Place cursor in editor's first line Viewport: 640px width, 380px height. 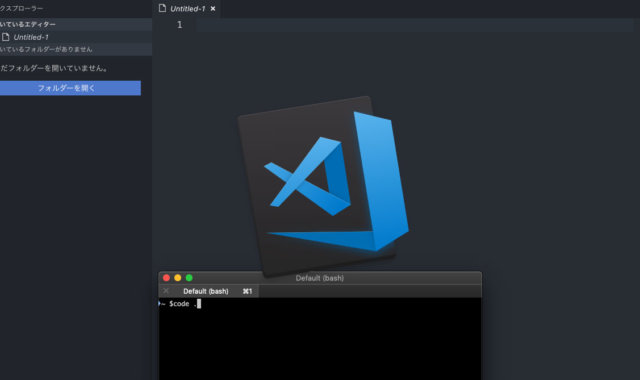click(414, 25)
